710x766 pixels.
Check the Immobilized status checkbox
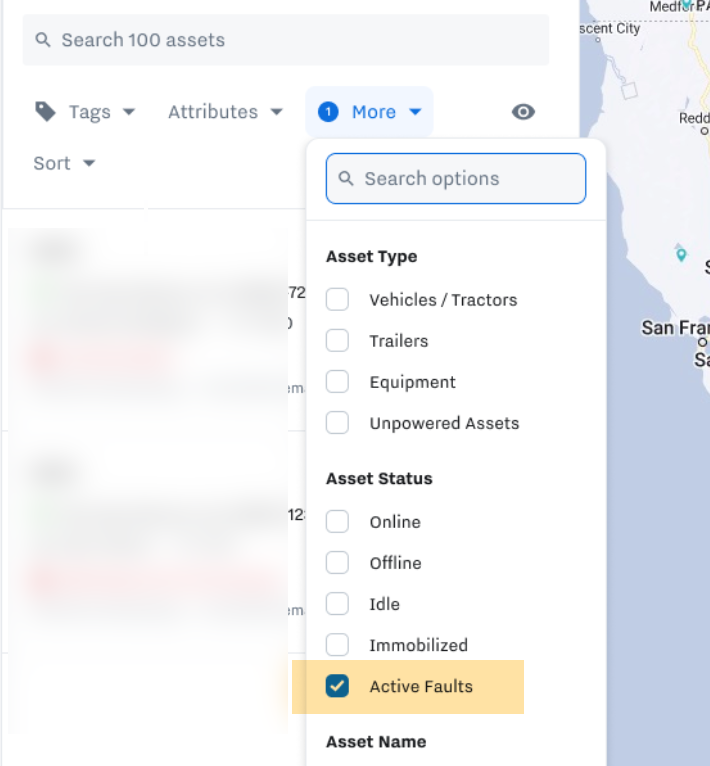[x=338, y=645]
